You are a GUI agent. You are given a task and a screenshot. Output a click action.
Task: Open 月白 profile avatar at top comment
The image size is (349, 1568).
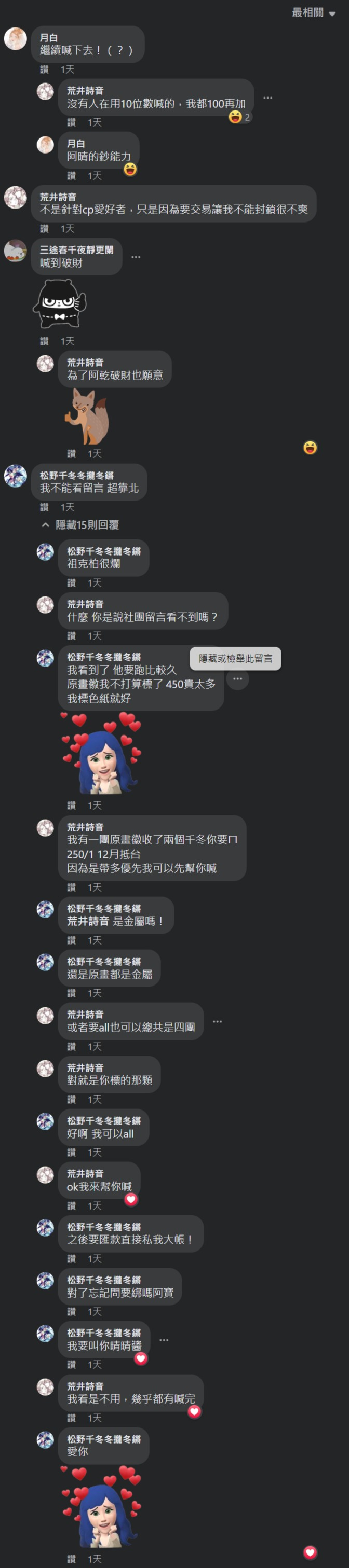tap(15, 39)
